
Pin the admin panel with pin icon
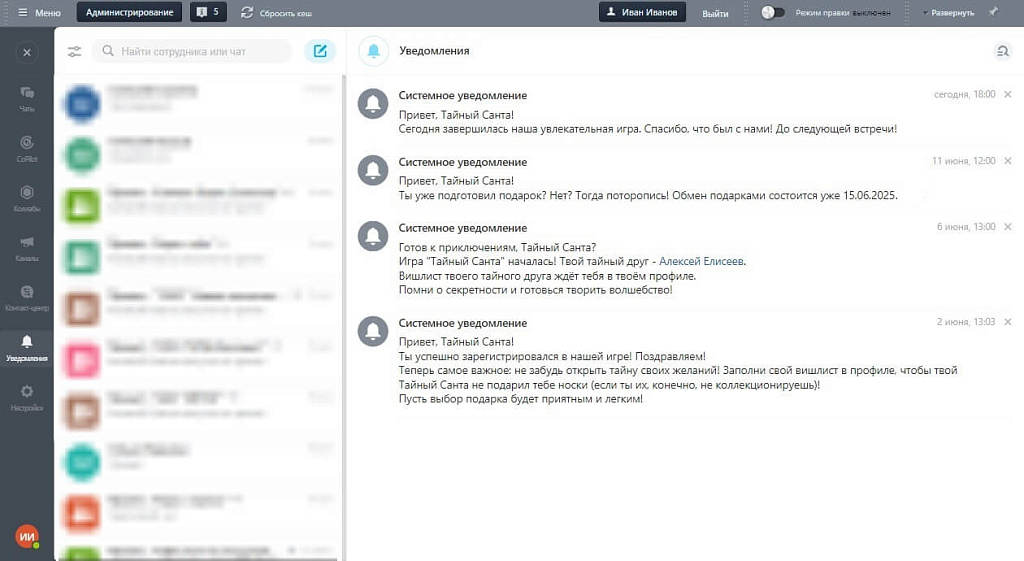click(x=993, y=13)
